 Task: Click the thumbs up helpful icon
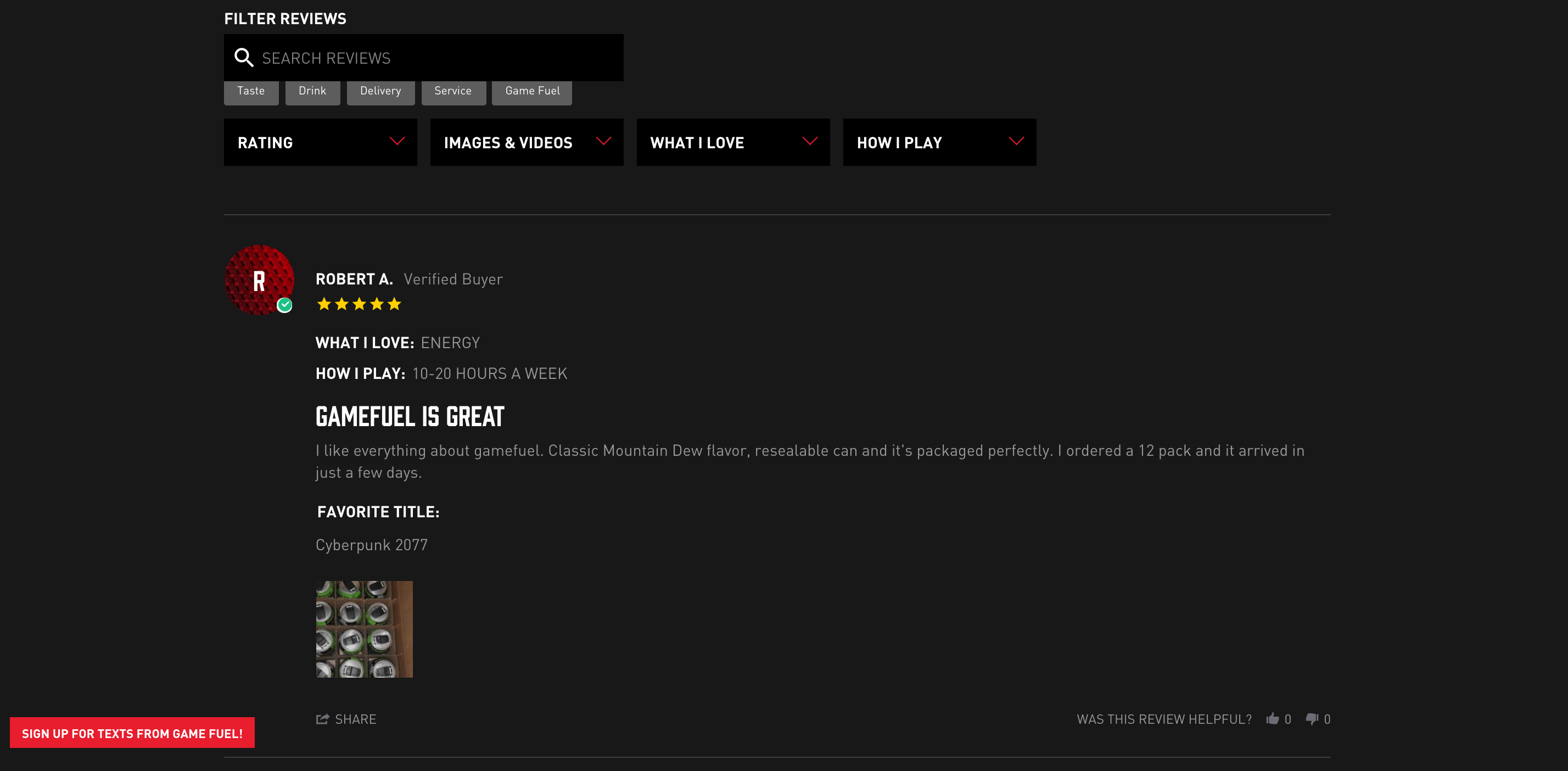click(x=1272, y=719)
